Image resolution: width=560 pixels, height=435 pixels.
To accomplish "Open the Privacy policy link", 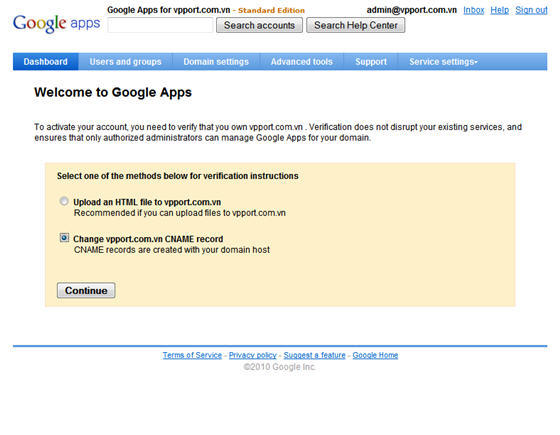I will coord(252,355).
